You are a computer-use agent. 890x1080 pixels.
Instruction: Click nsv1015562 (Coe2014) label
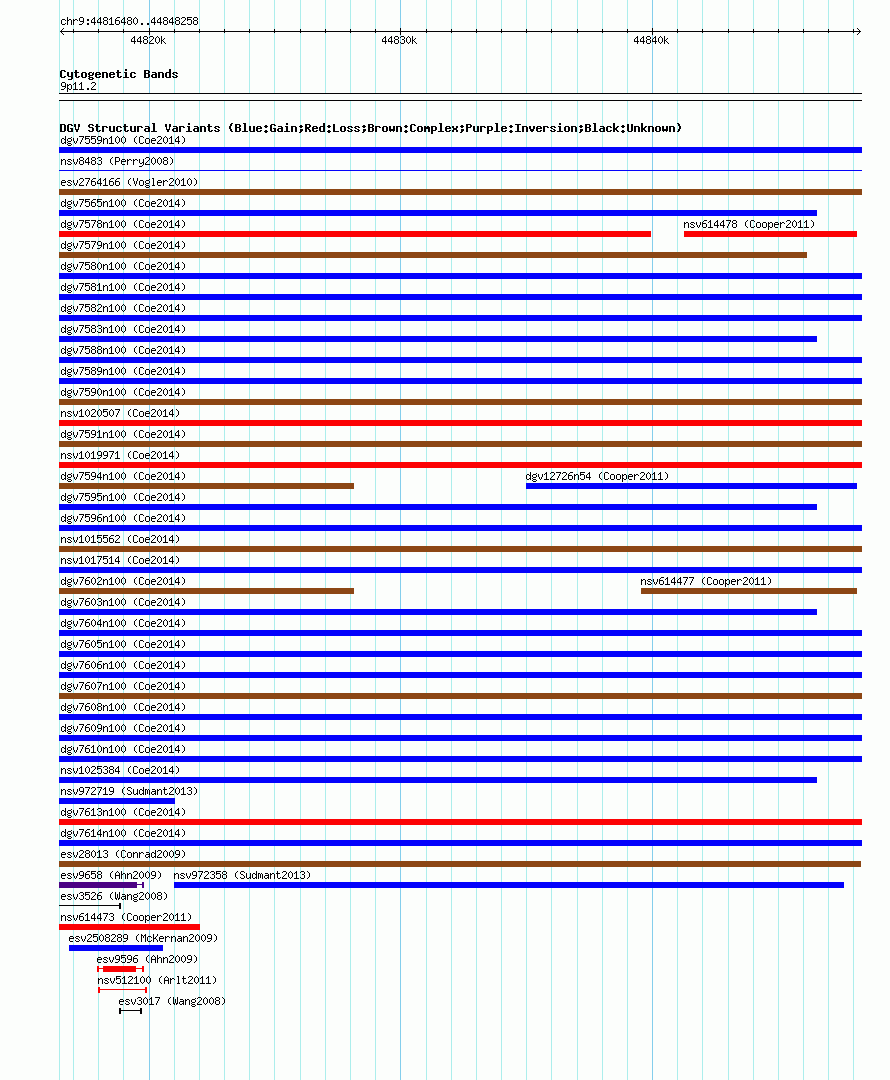(120, 539)
